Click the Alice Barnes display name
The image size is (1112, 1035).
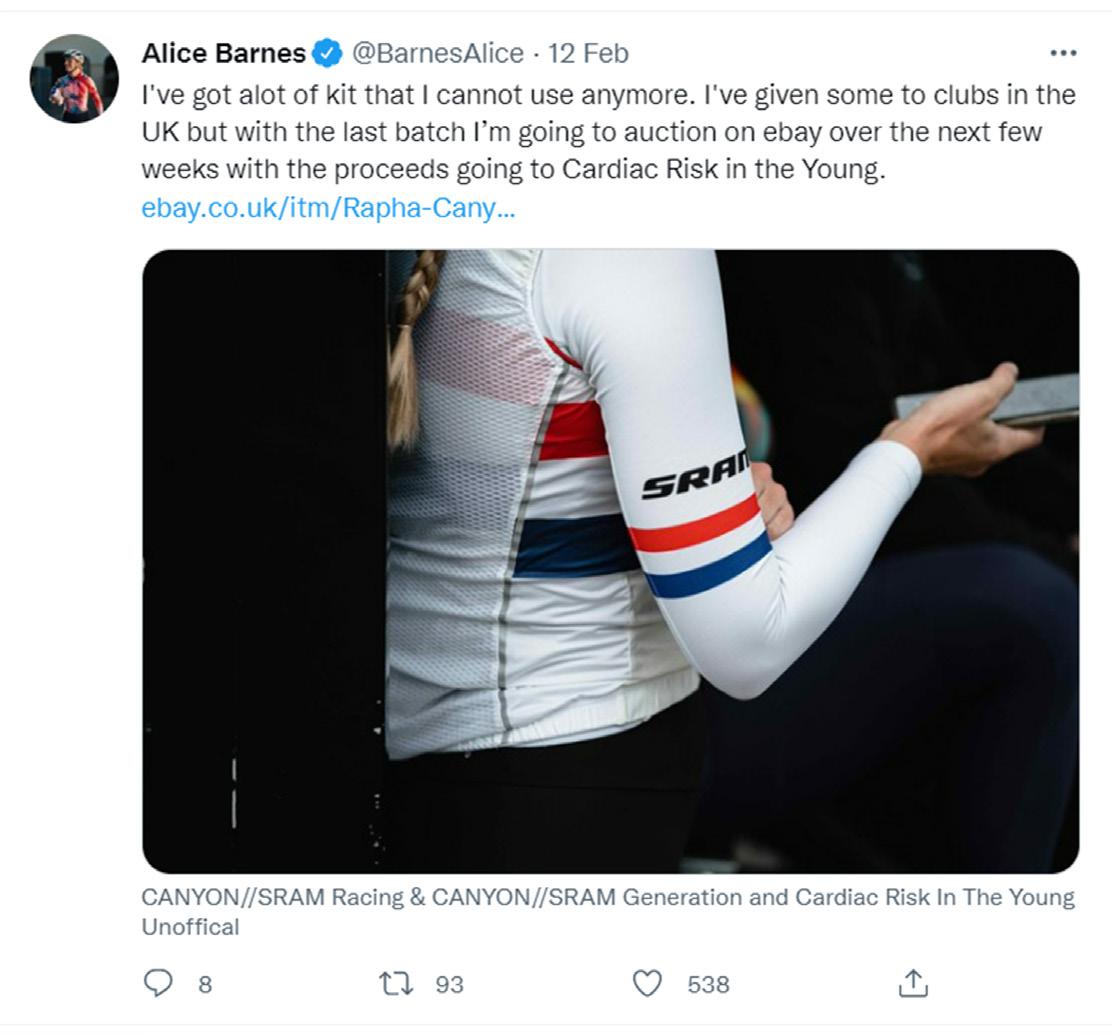pos(224,53)
